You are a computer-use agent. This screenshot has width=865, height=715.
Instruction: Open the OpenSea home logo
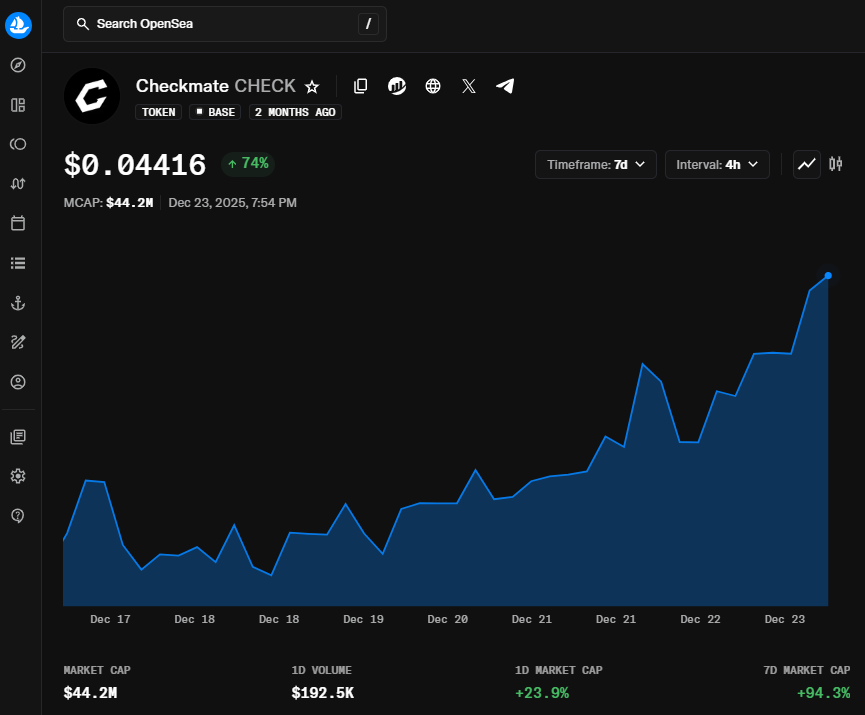18,25
